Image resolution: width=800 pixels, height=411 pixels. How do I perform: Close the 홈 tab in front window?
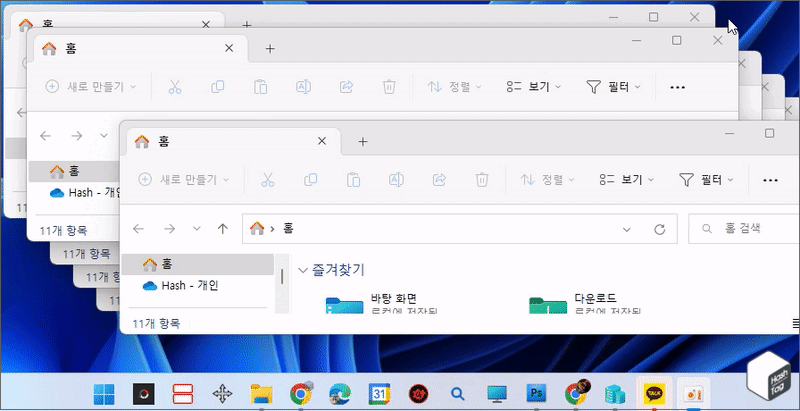[321, 141]
